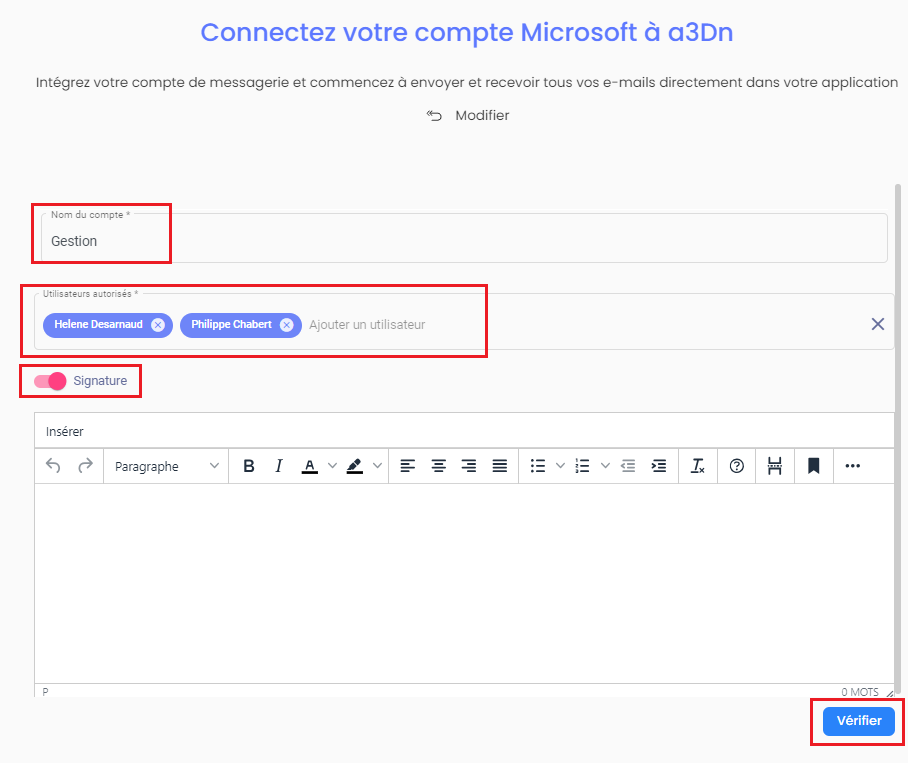Remove Philippe Chabert from authorized users
Viewport: 908px width, 763px height.
point(287,325)
